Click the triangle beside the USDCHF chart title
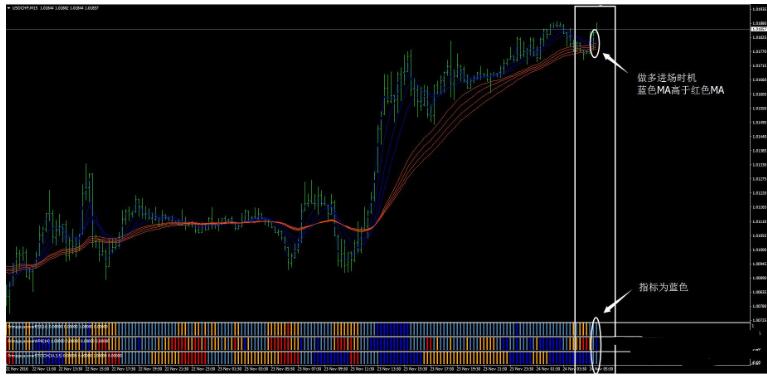The image size is (767, 377). point(9,8)
